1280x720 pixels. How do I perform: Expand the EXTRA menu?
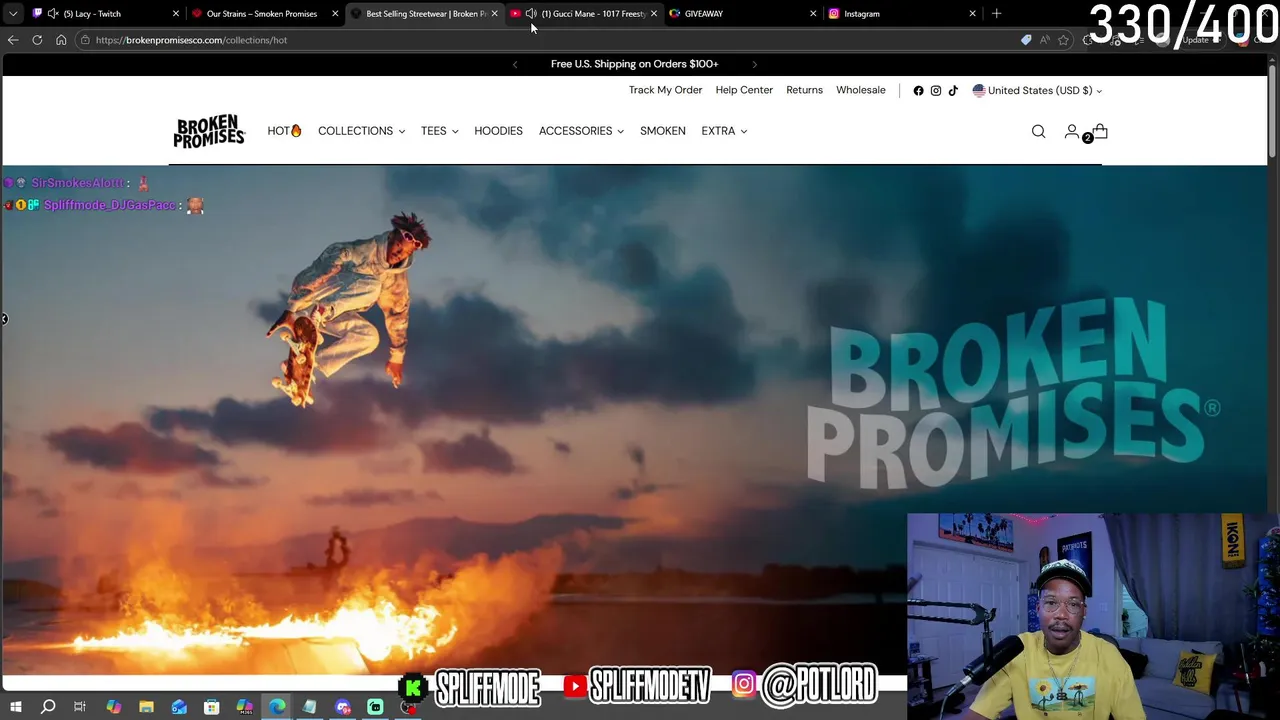coord(724,131)
